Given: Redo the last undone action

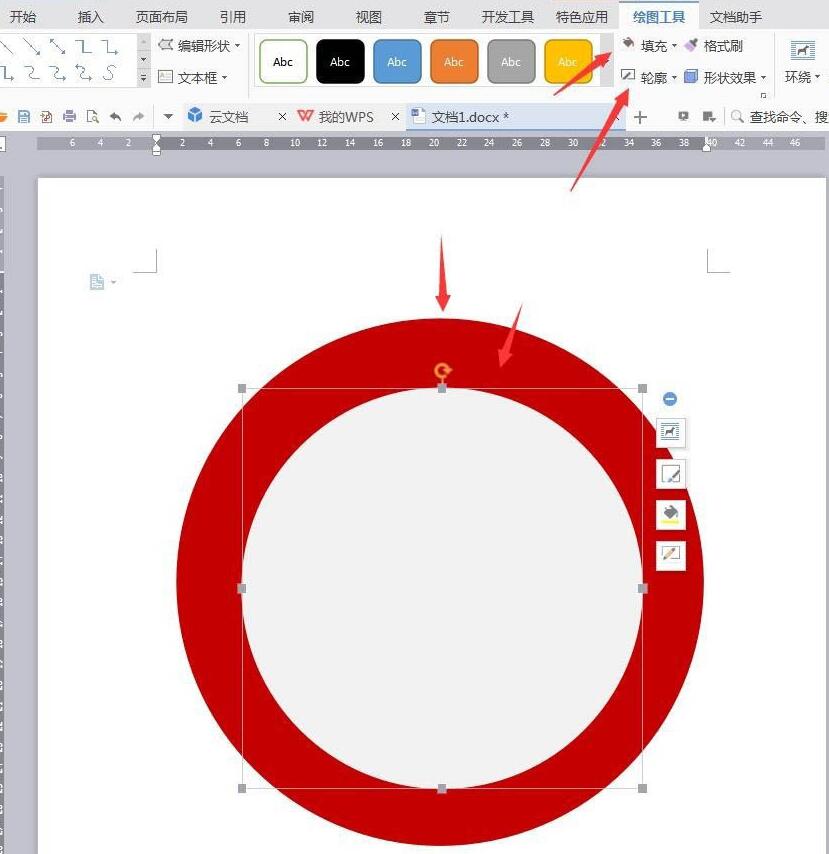Looking at the screenshot, I should click(138, 116).
